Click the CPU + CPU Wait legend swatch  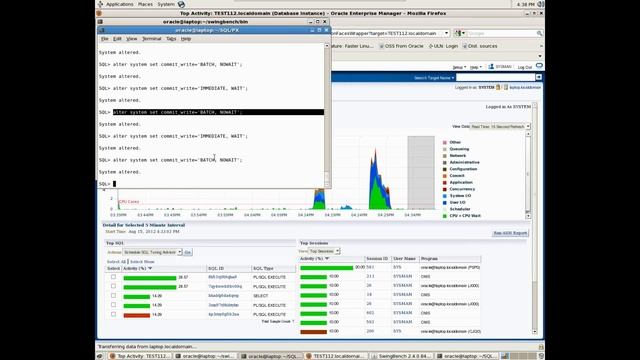pyautogui.click(x=444, y=216)
